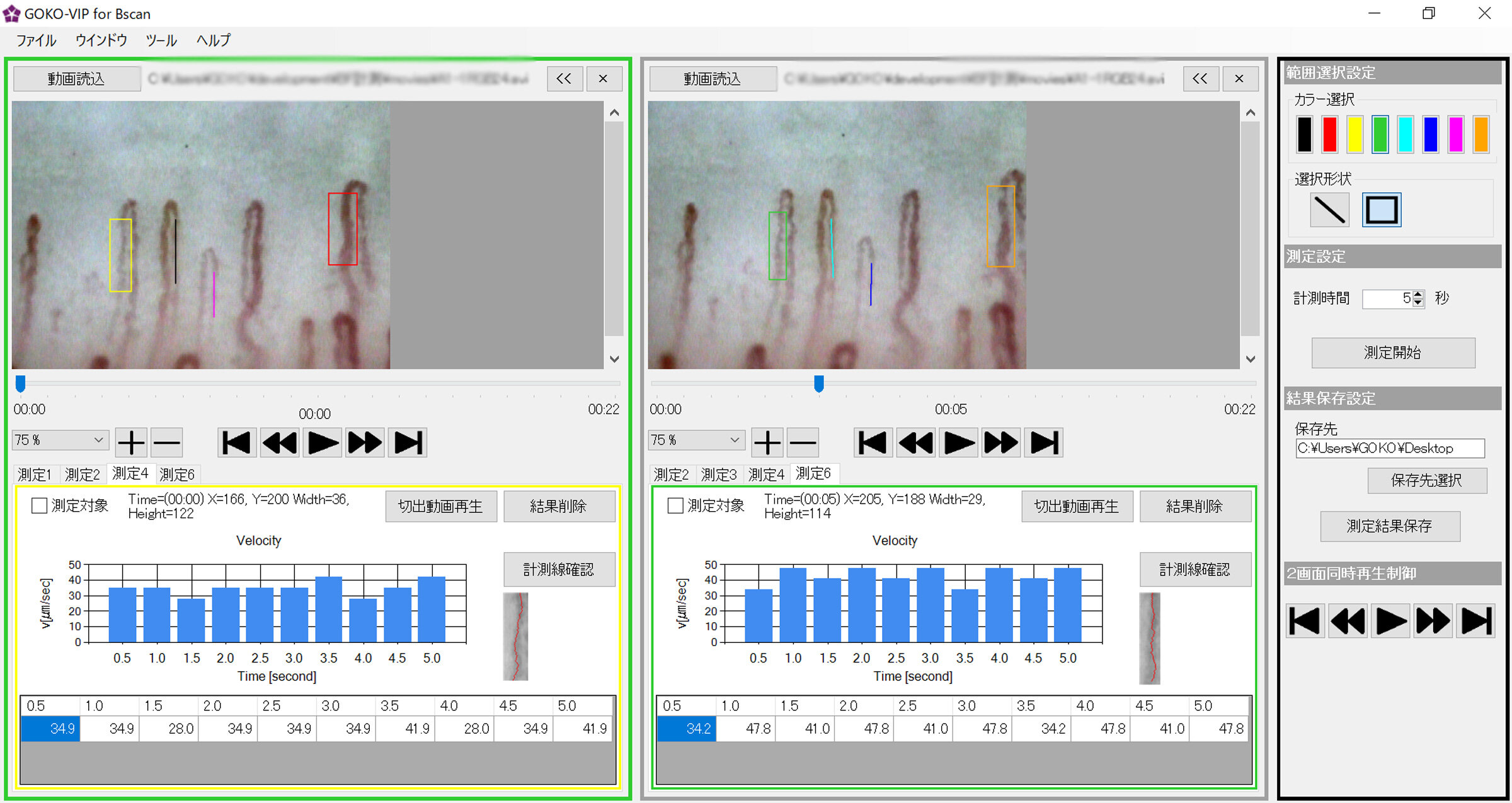Switch to 測定2 tab in left panel
This screenshot has width=1512, height=803.
click(x=83, y=474)
